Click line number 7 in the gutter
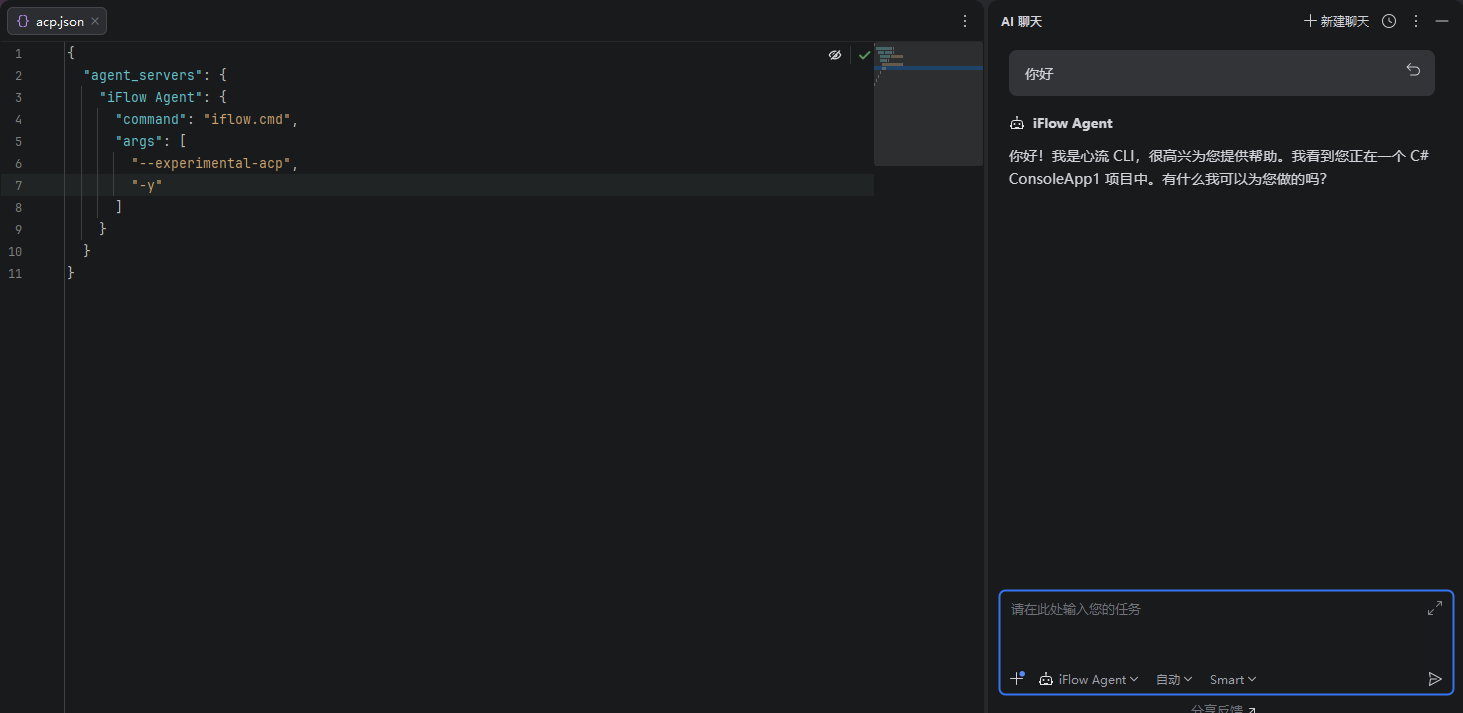 tap(18, 185)
